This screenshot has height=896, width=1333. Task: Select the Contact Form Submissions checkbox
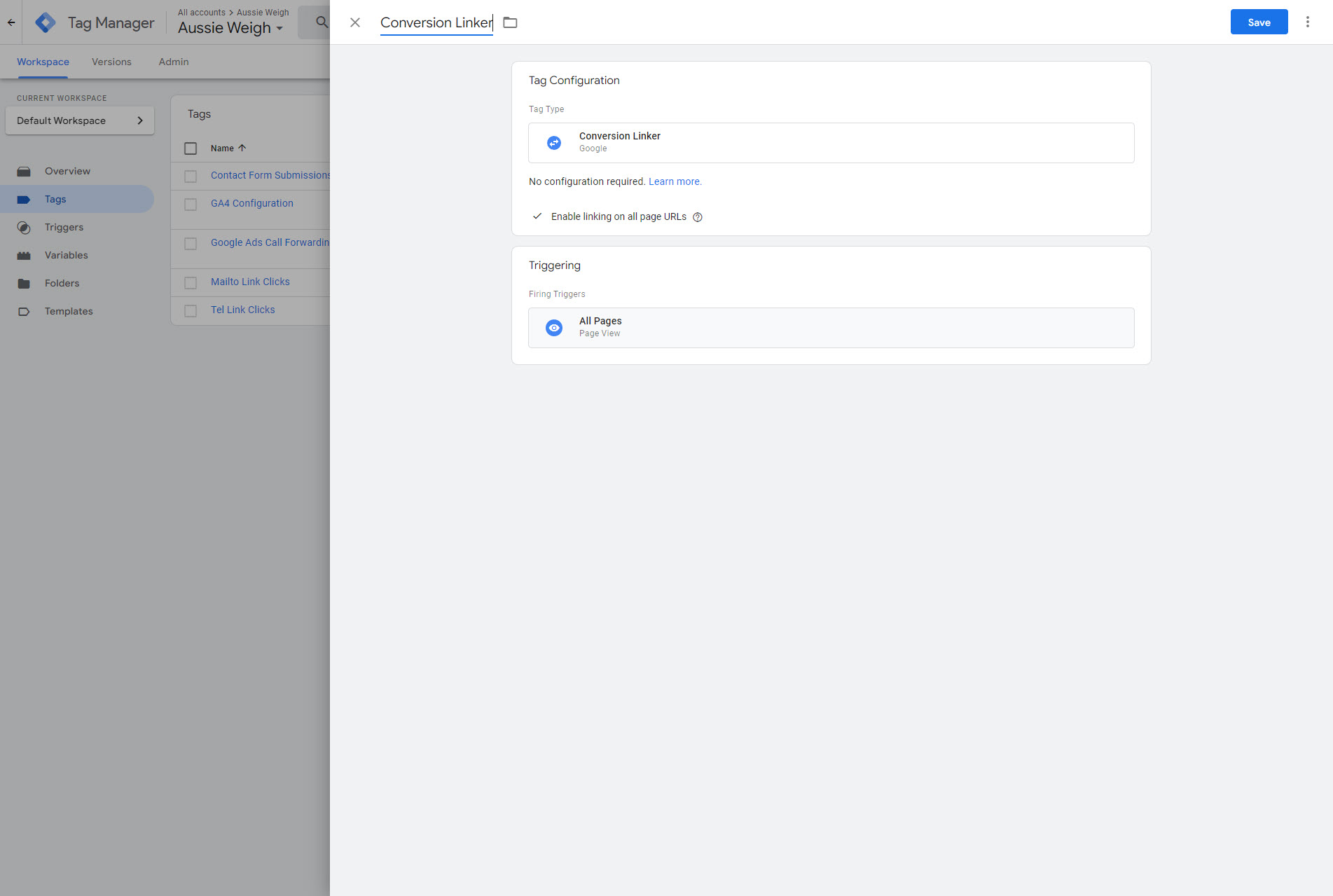coord(191,176)
